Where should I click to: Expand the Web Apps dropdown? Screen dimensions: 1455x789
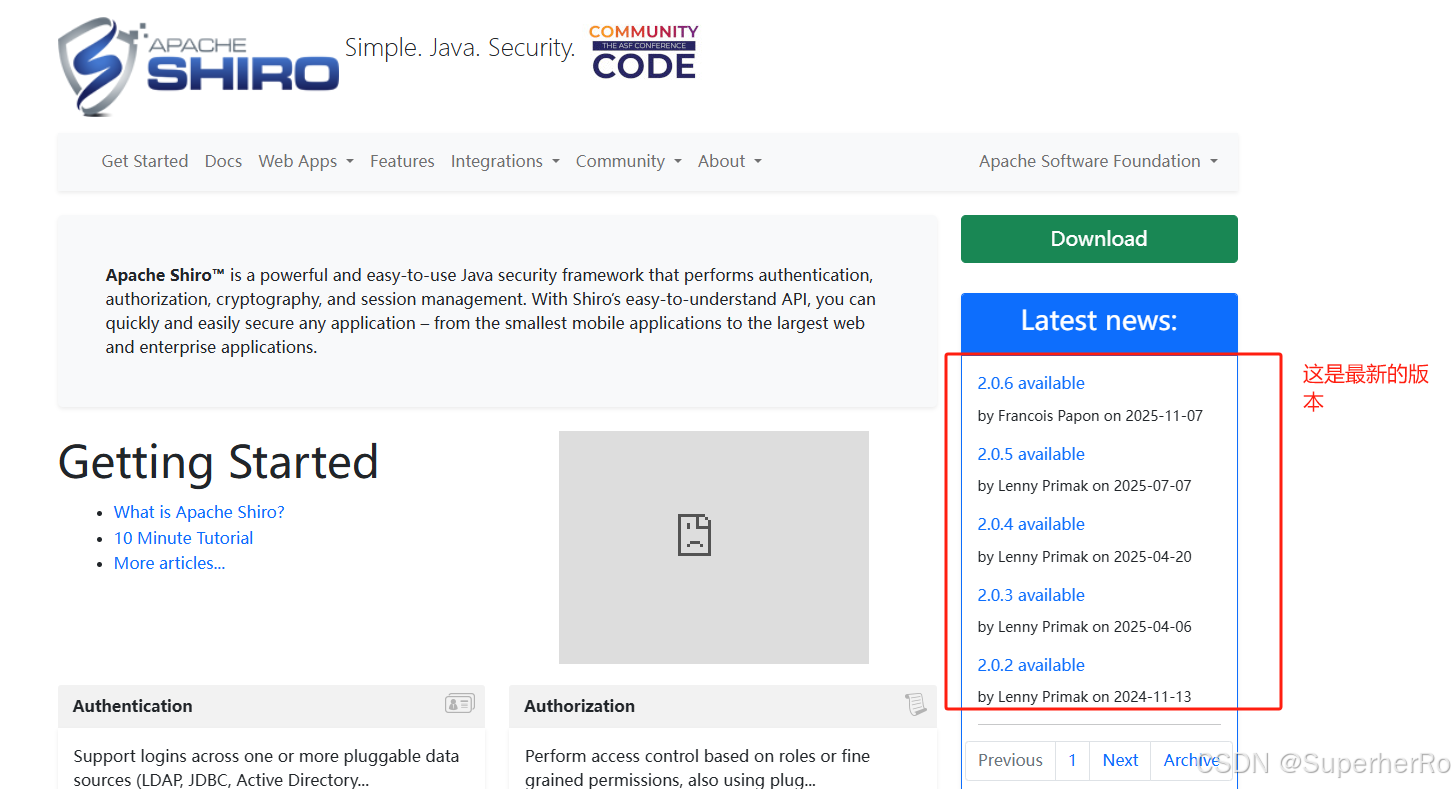[306, 161]
